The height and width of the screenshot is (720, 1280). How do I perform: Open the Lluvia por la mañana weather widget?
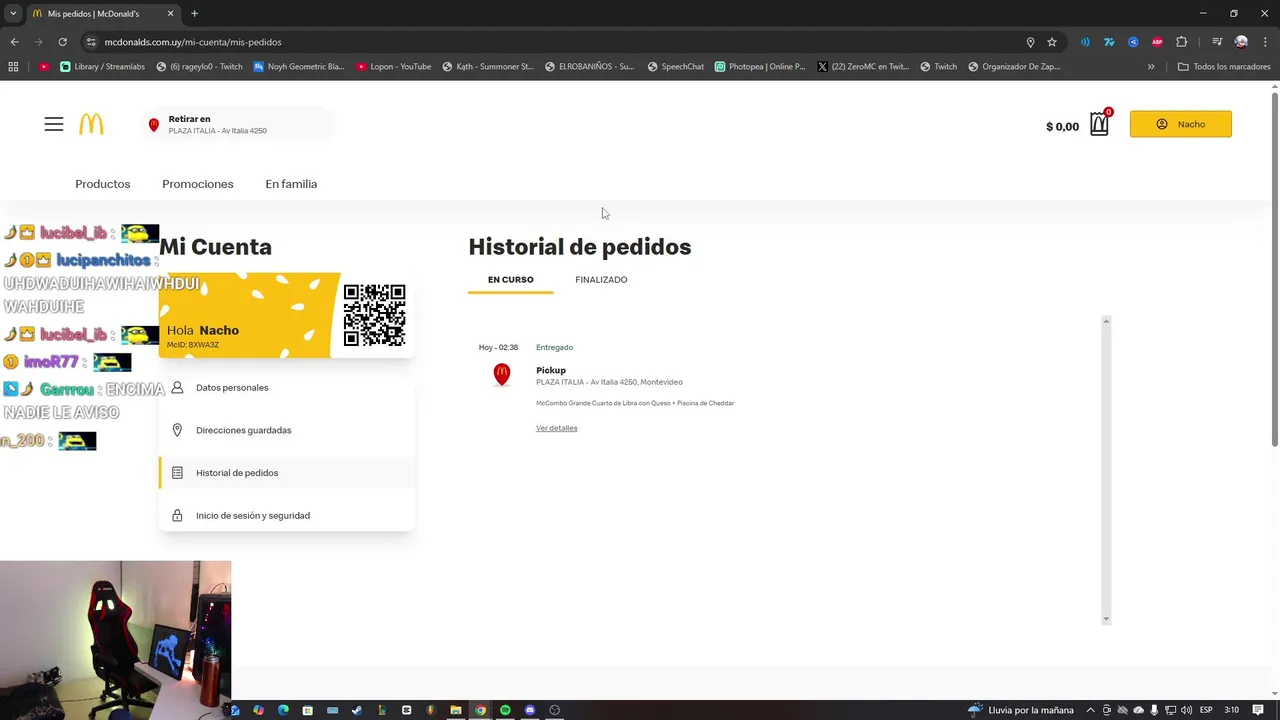(x=1021, y=710)
